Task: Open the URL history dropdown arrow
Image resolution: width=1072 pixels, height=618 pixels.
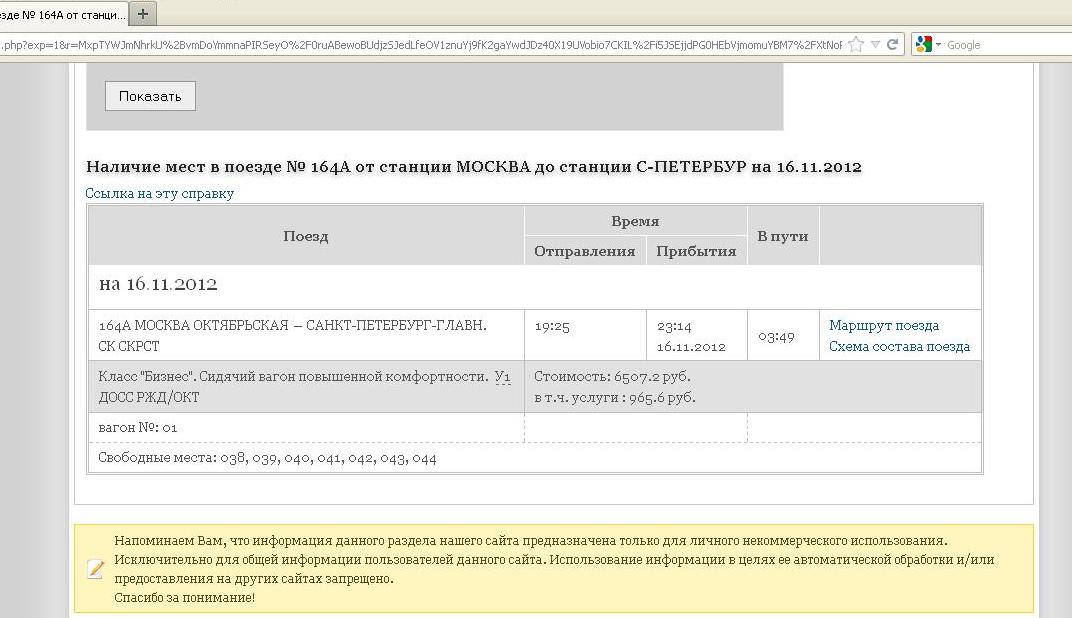Action: (x=875, y=45)
